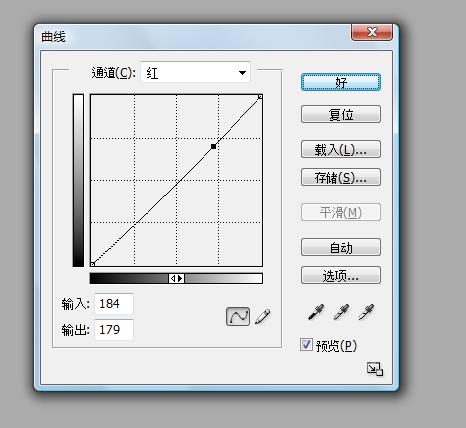Image resolution: width=466 pixels, height=428 pixels.
Task: Click the 好 button
Action: click(341, 82)
